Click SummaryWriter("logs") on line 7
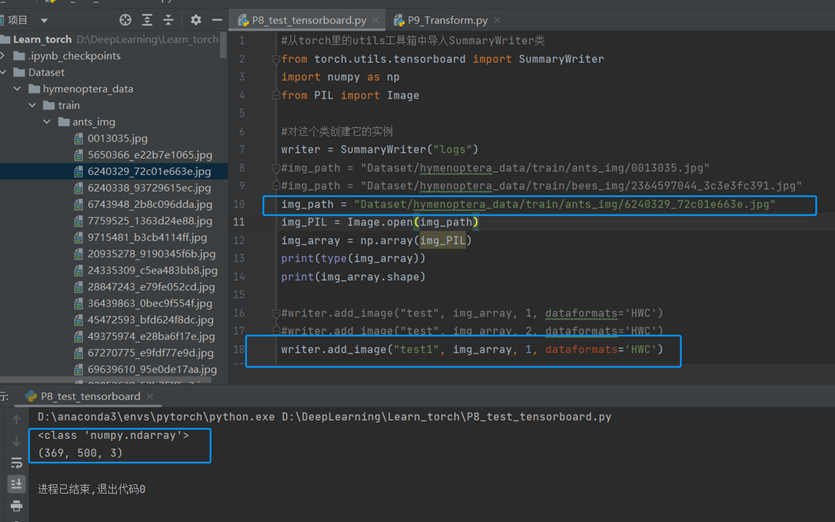Screen dimensions: 835x522 pyautogui.click(x=410, y=150)
